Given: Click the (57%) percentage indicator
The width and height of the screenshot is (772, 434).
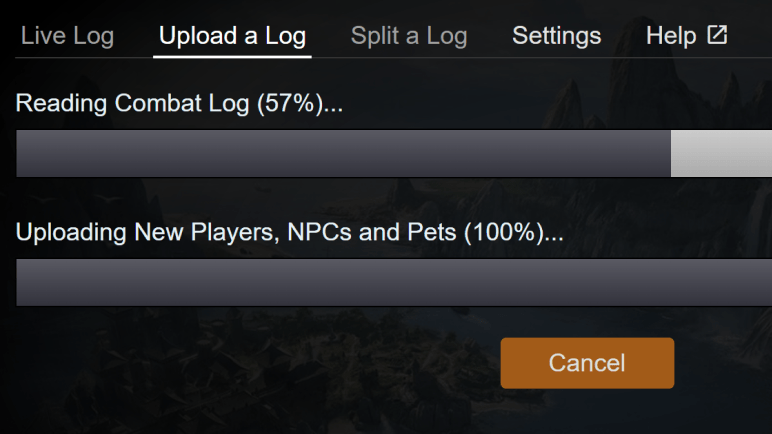Looking at the screenshot, I should (x=288, y=103).
